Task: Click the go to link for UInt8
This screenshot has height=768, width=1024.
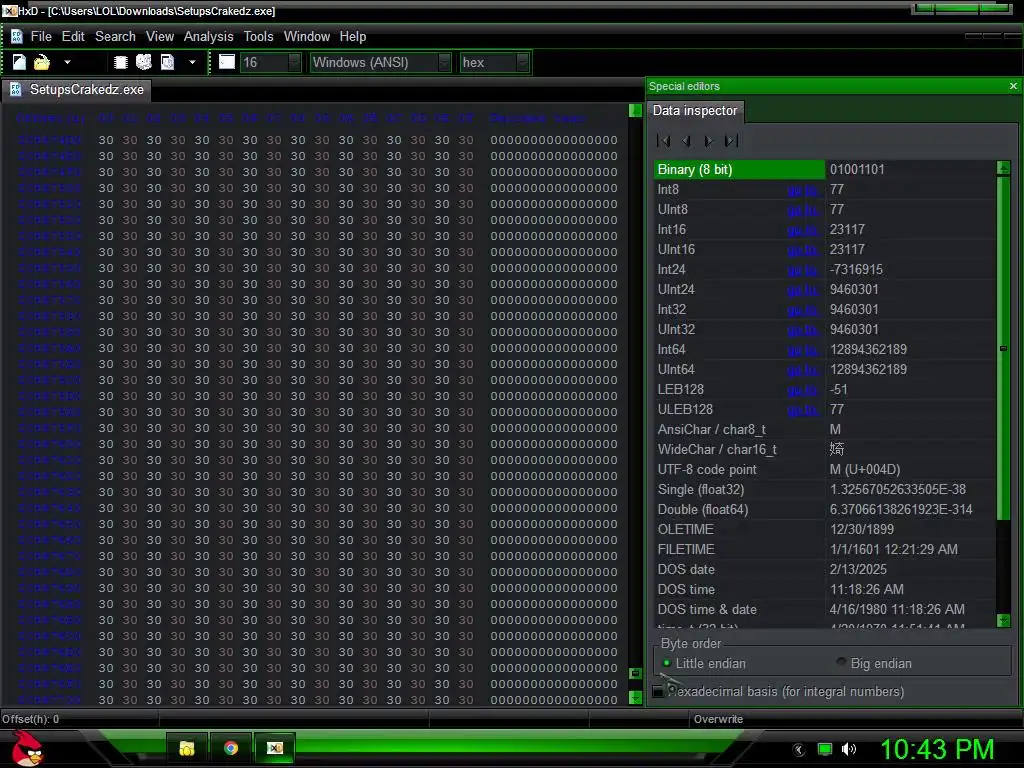Action: pyautogui.click(x=803, y=210)
